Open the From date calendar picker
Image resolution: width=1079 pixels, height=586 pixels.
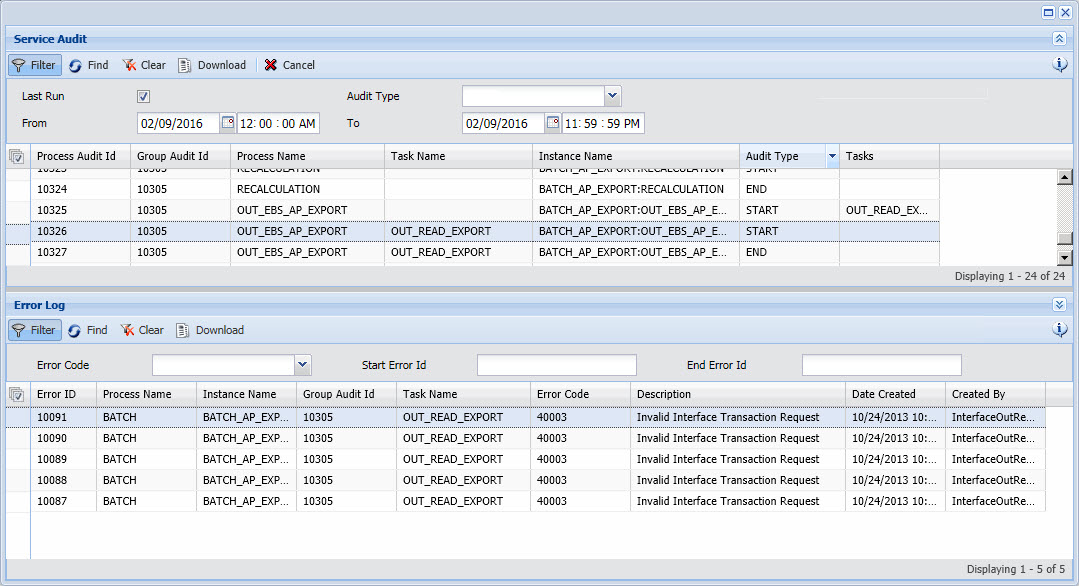pos(227,123)
